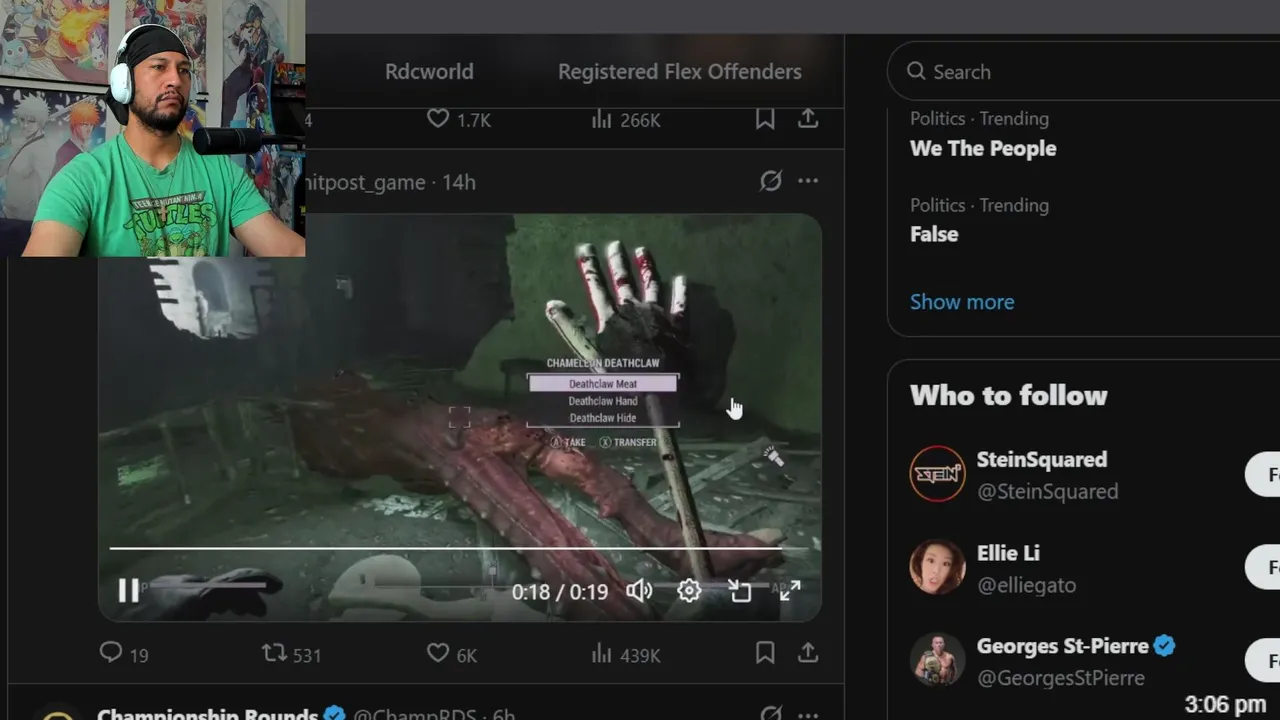Open Georges St-Pierre's profile name
1280x720 pixels.
1063,646
